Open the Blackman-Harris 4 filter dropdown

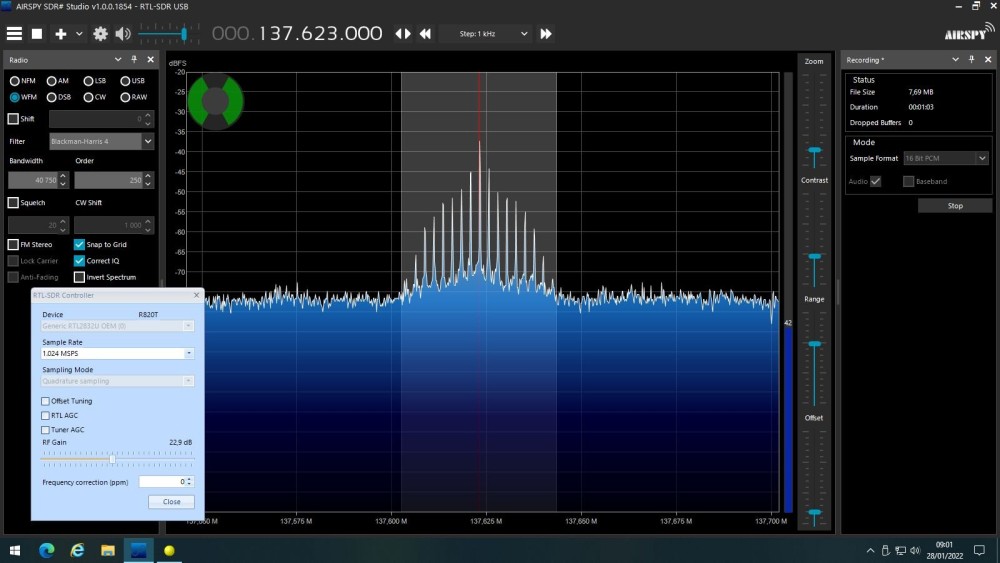click(x=101, y=142)
